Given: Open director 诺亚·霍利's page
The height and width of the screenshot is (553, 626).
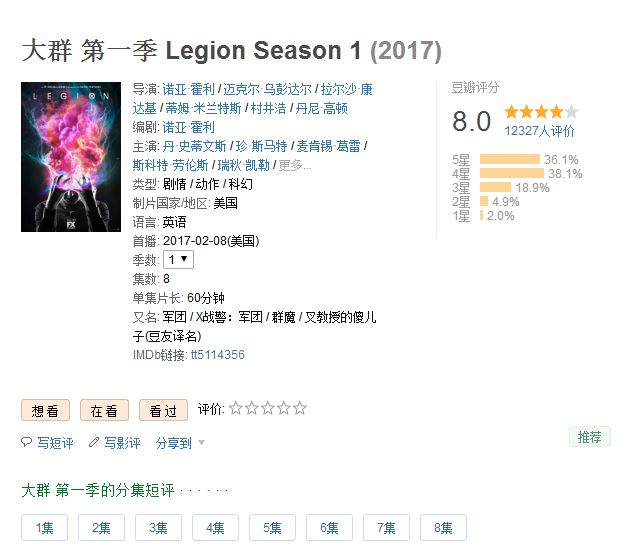Looking at the screenshot, I should tap(188, 89).
